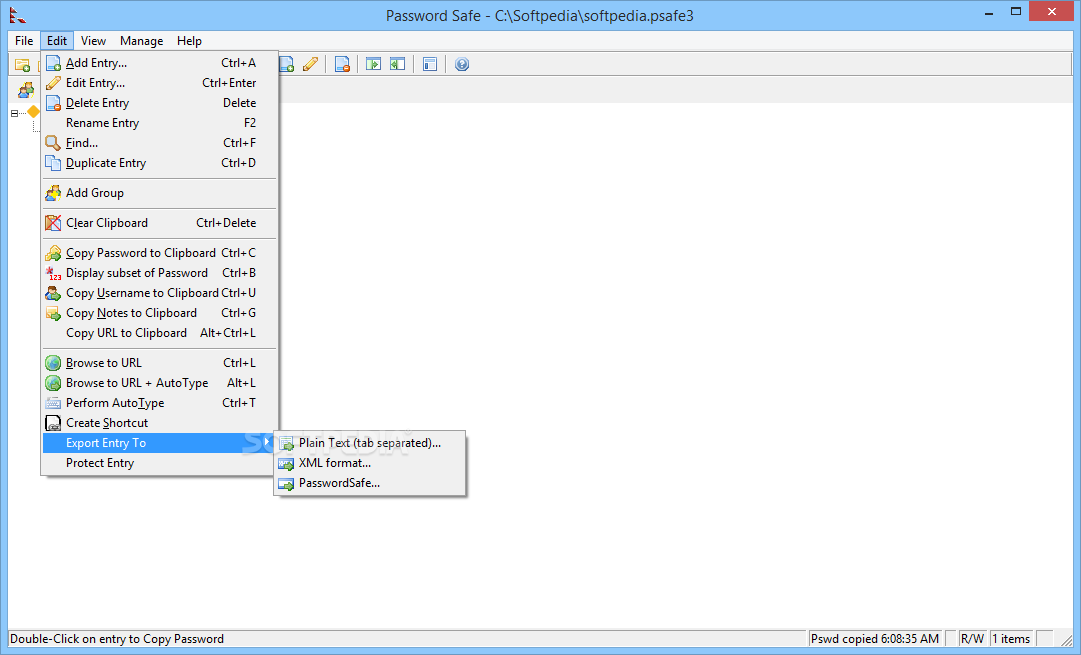Export to Plain Text (tab separated)...
The height and width of the screenshot is (655, 1081).
[x=370, y=443]
